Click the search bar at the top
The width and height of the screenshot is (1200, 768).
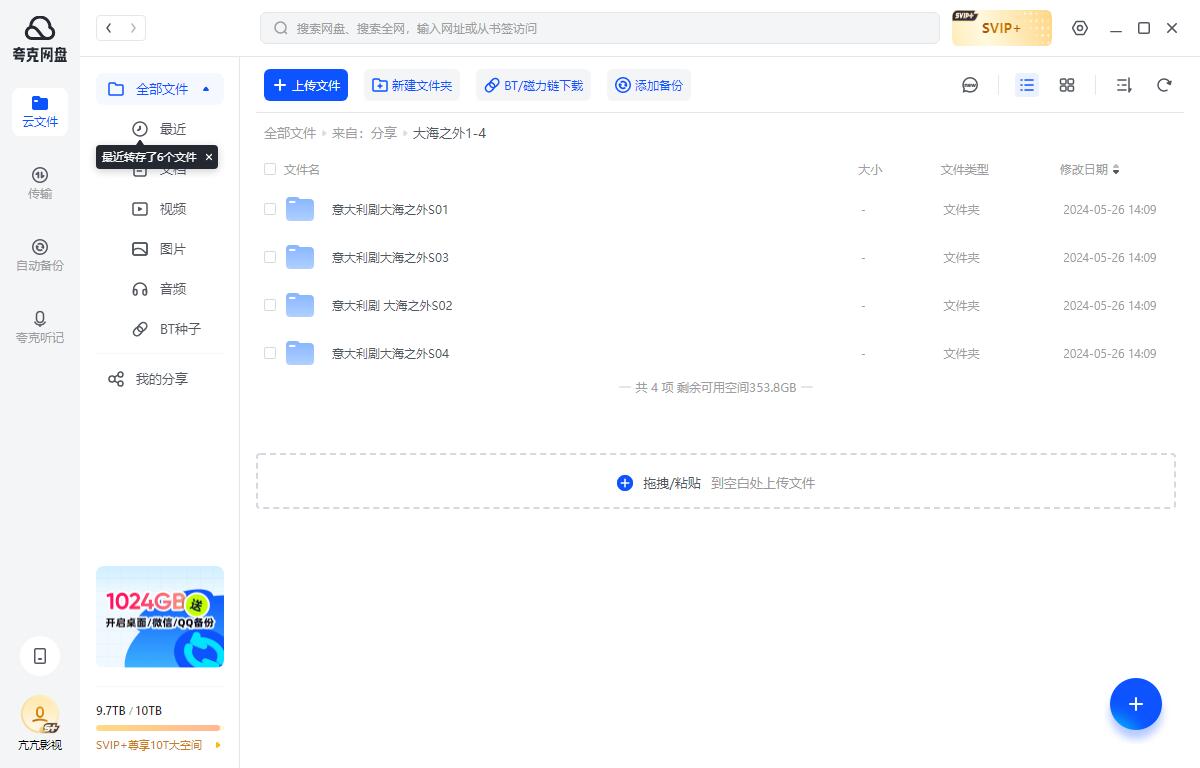(600, 28)
